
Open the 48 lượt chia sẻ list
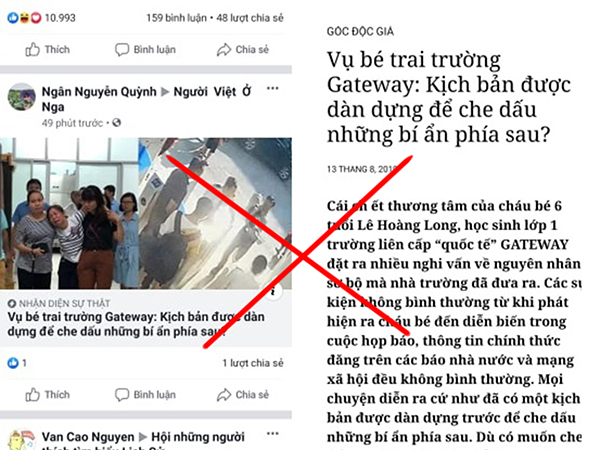[250, 18]
